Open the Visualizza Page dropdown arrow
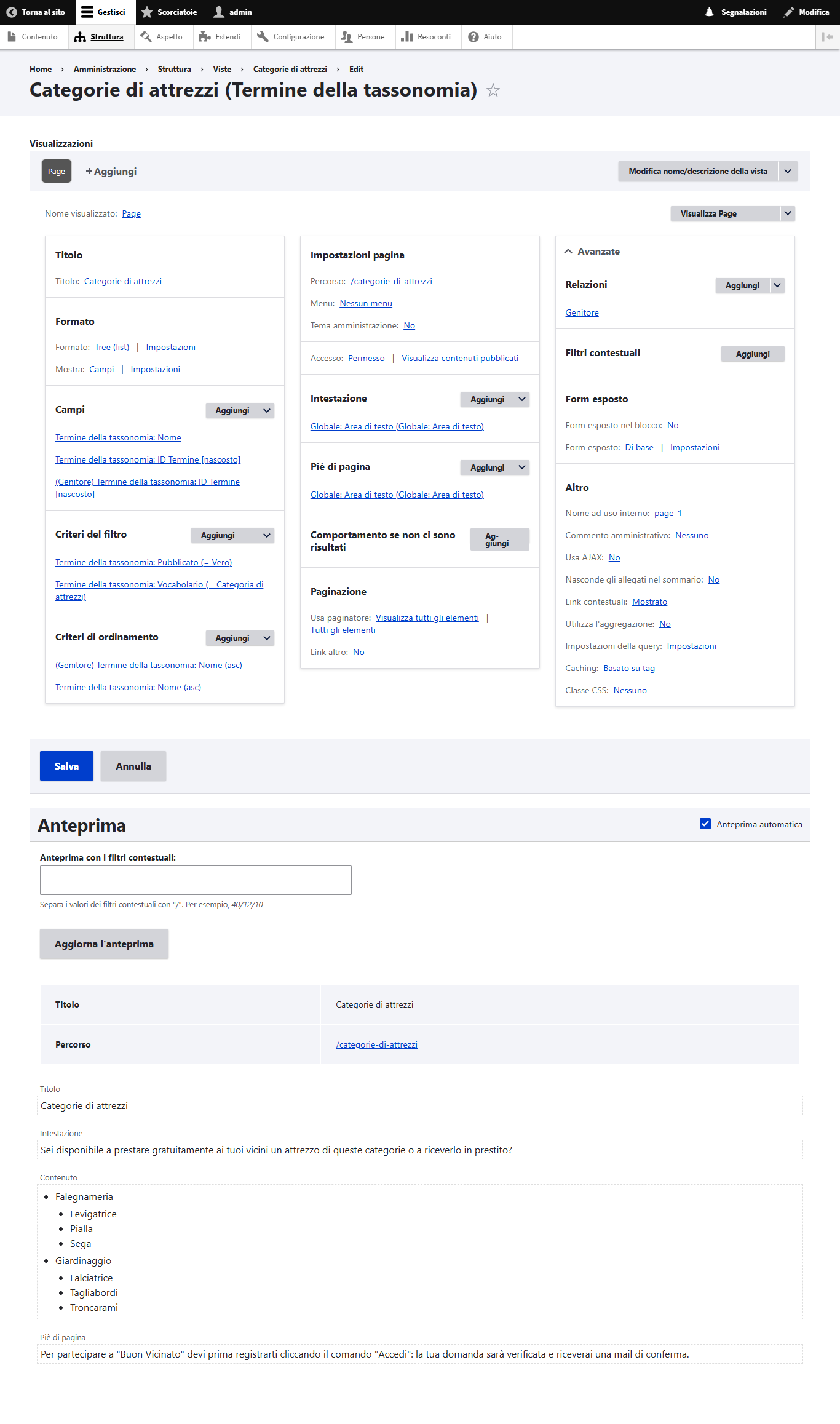The width and height of the screenshot is (840, 1424). coord(787,213)
